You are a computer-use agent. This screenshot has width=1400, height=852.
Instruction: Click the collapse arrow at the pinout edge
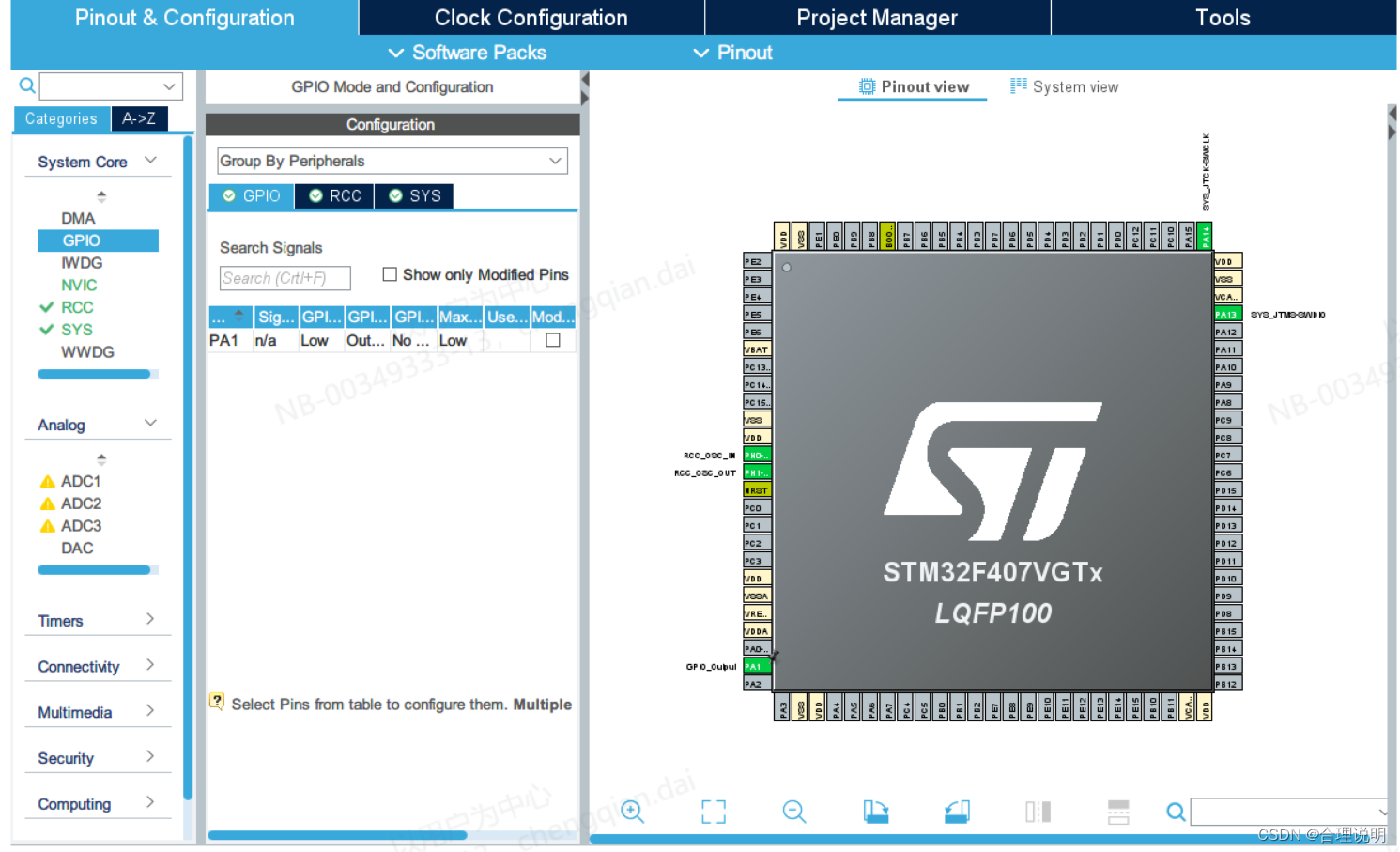coord(1392,114)
